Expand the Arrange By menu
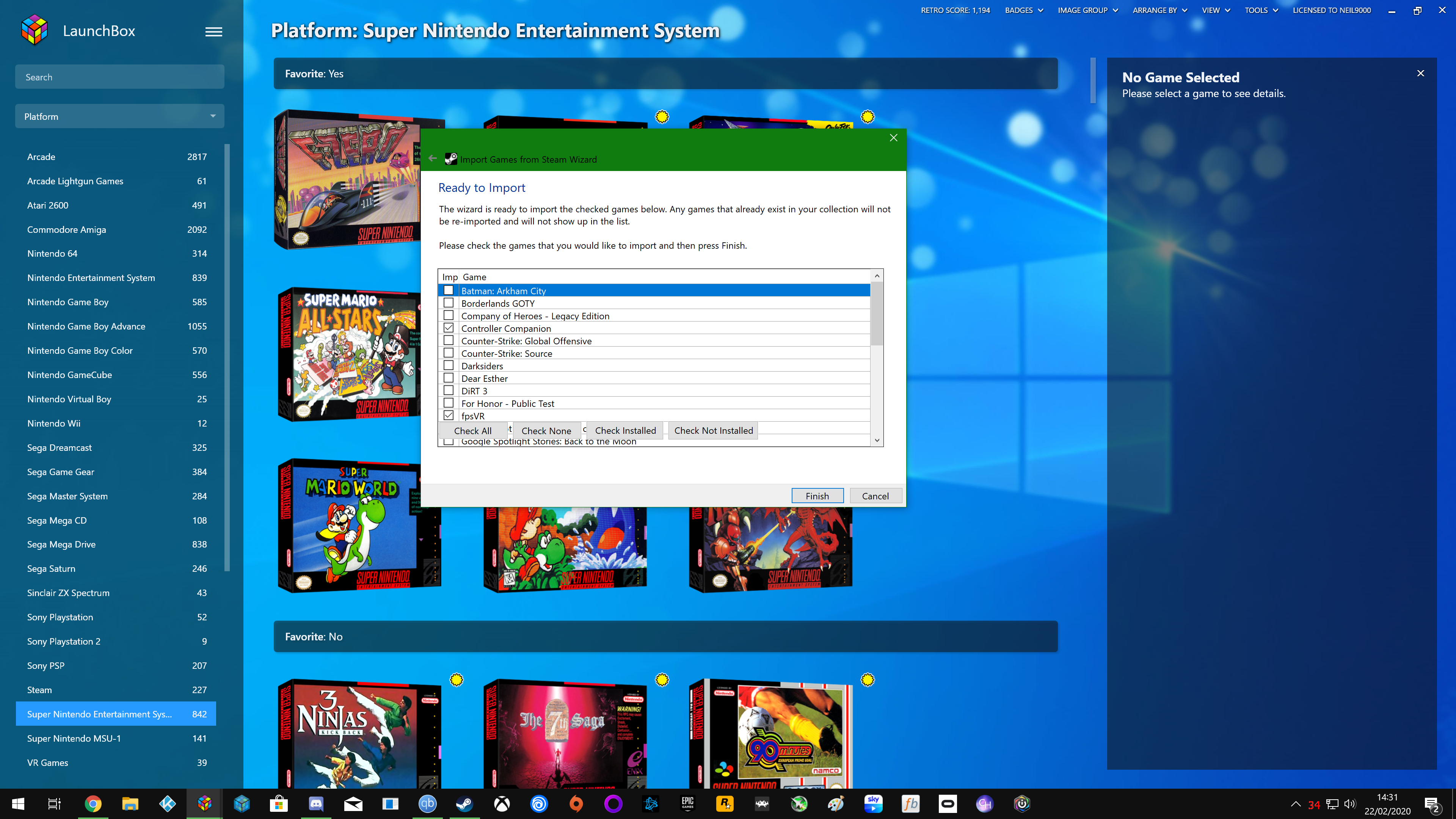The height and width of the screenshot is (819, 1456). [1160, 10]
